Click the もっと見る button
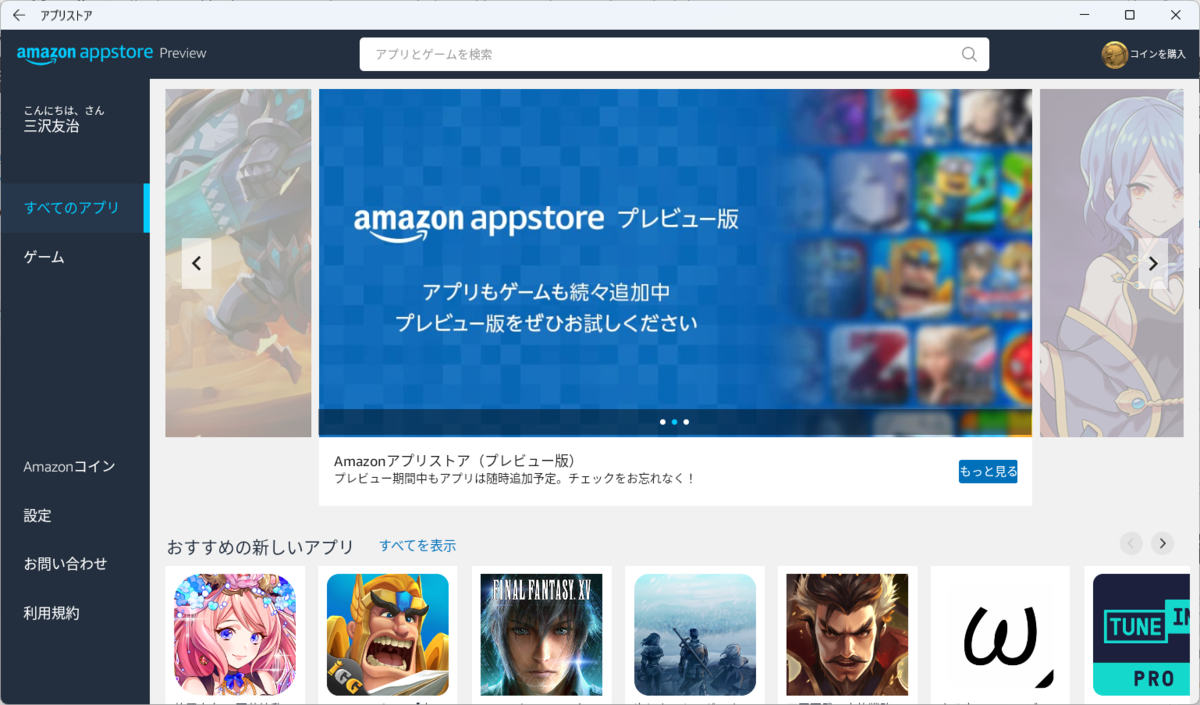 tap(988, 470)
